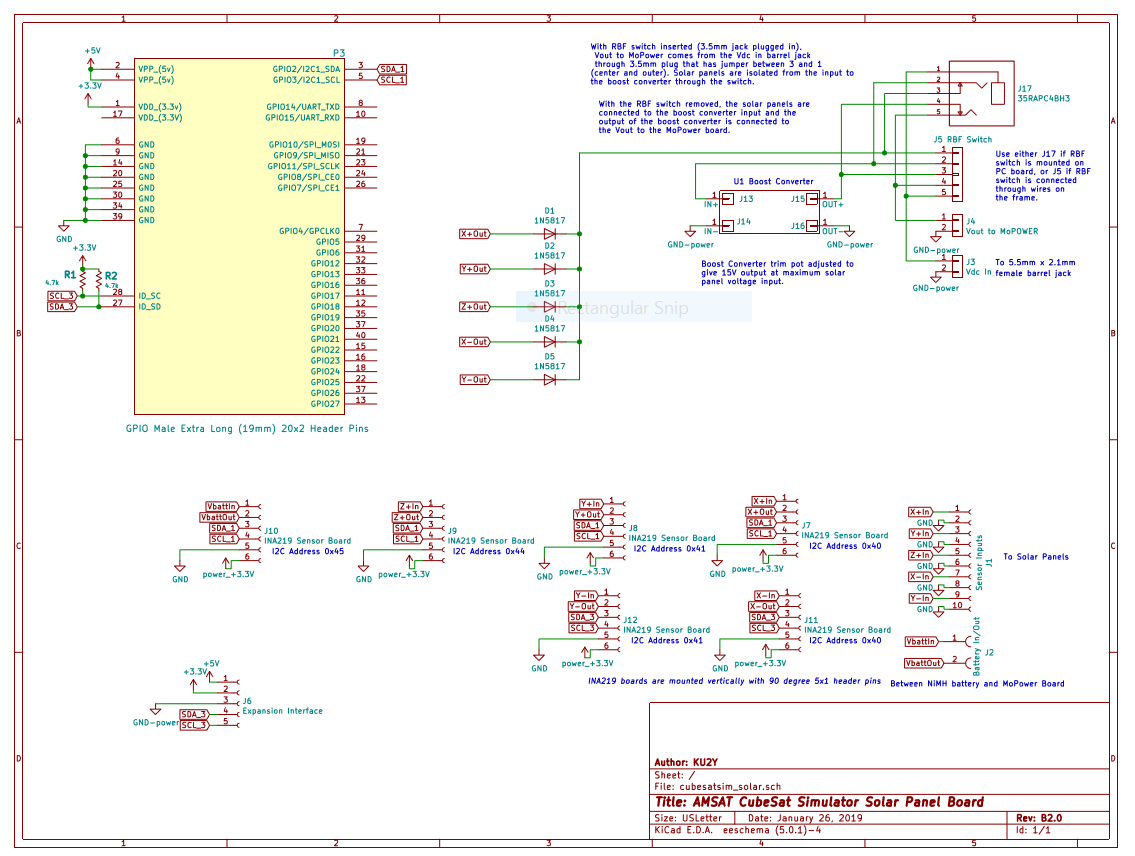Click the X+Out net label
The height and width of the screenshot is (856, 1135).
(x=475, y=234)
